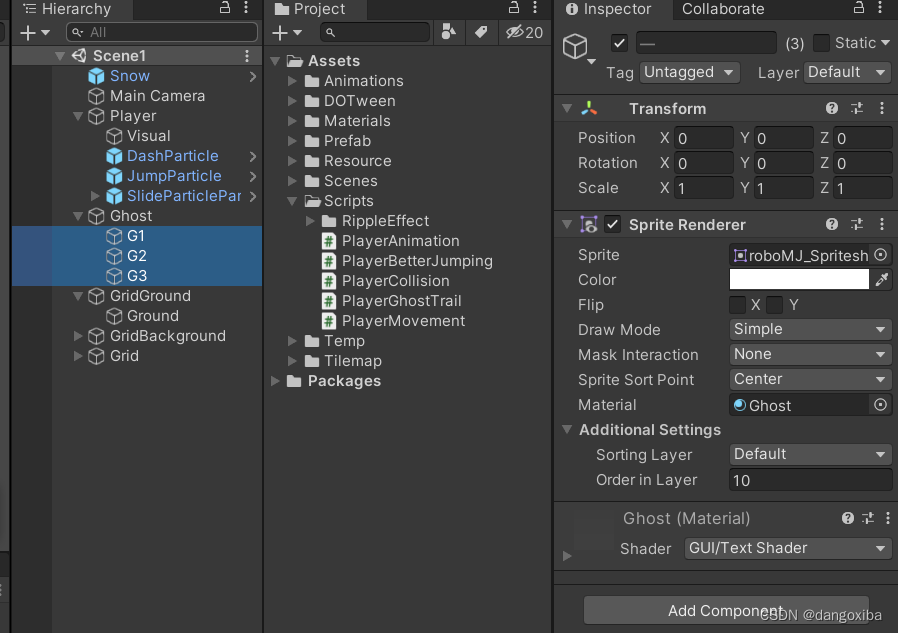
Task: Open the Tag Untagged dropdown
Action: pyautogui.click(x=690, y=72)
